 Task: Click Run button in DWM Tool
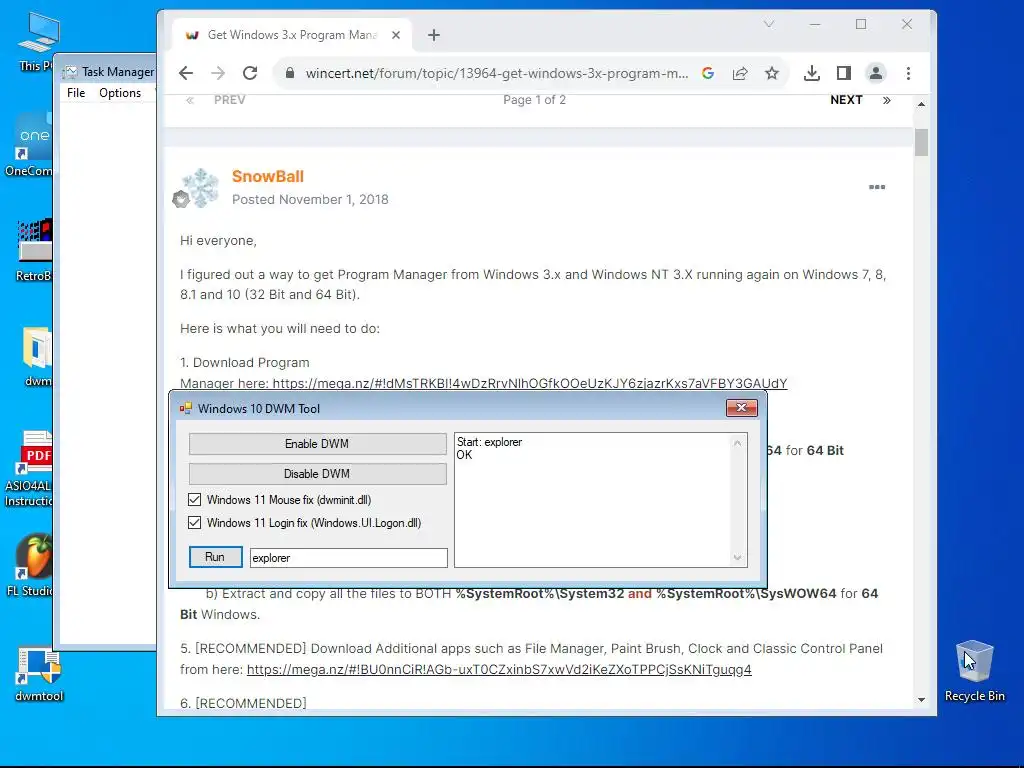click(x=216, y=557)
